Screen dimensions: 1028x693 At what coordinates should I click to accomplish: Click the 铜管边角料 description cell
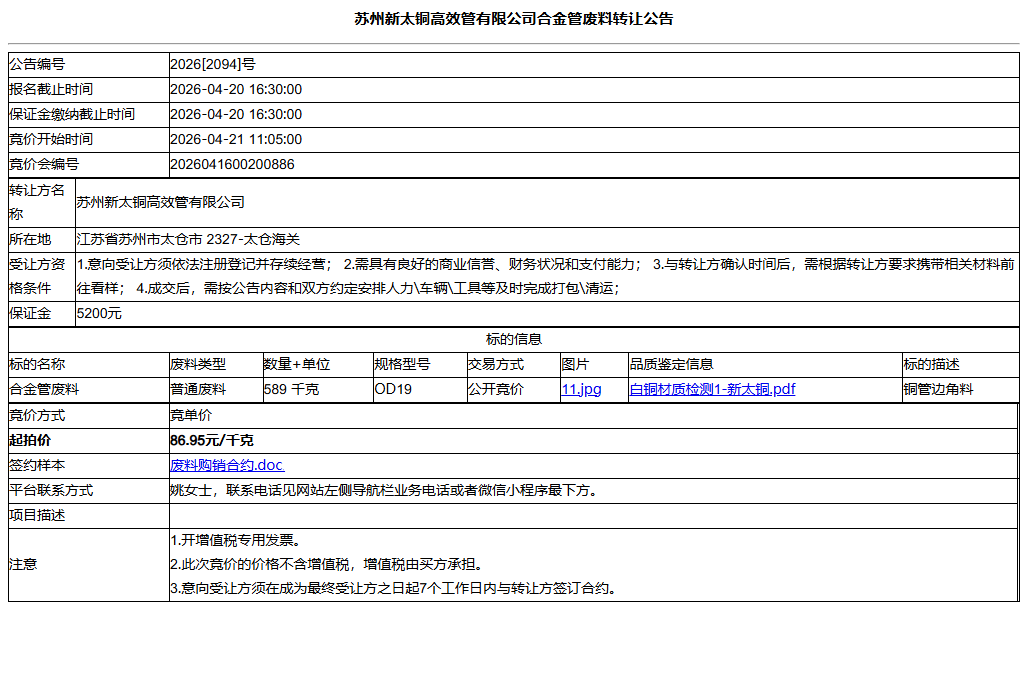coord(960,389)
